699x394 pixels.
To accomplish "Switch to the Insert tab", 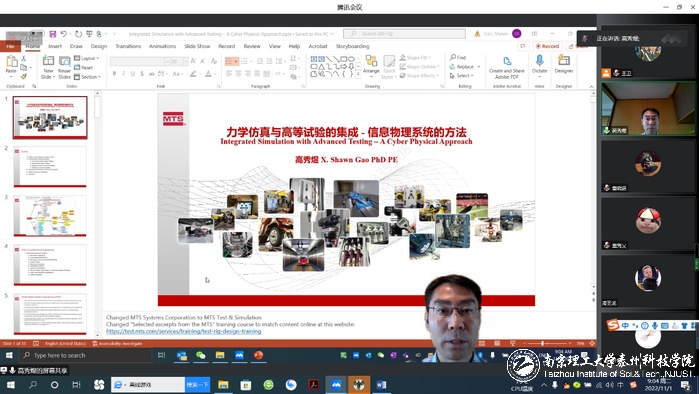I will click(x=55, y=46).
